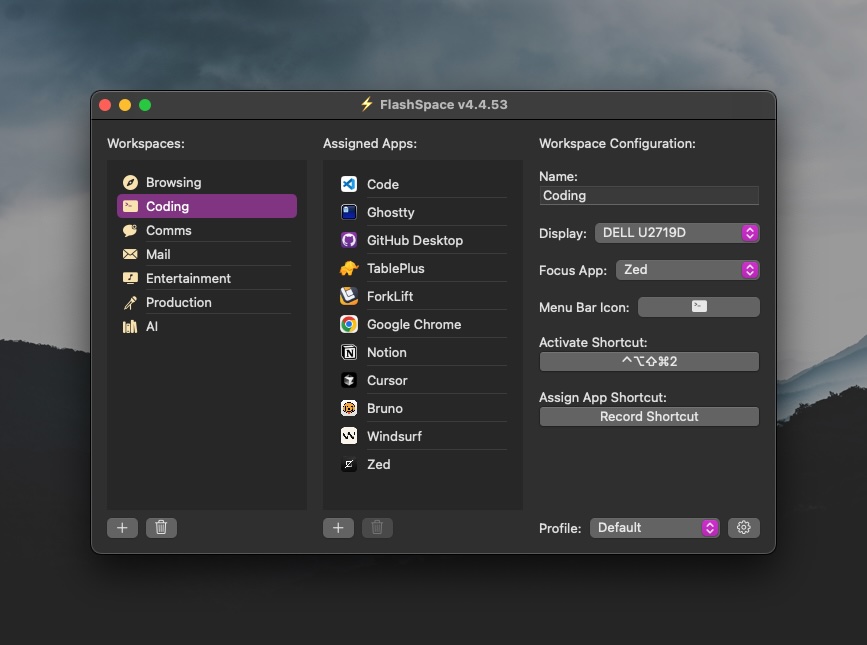Add an assigned app with plus button
Image resolution: width=867 pixels, height=645 pixels.
click(338, 528)
